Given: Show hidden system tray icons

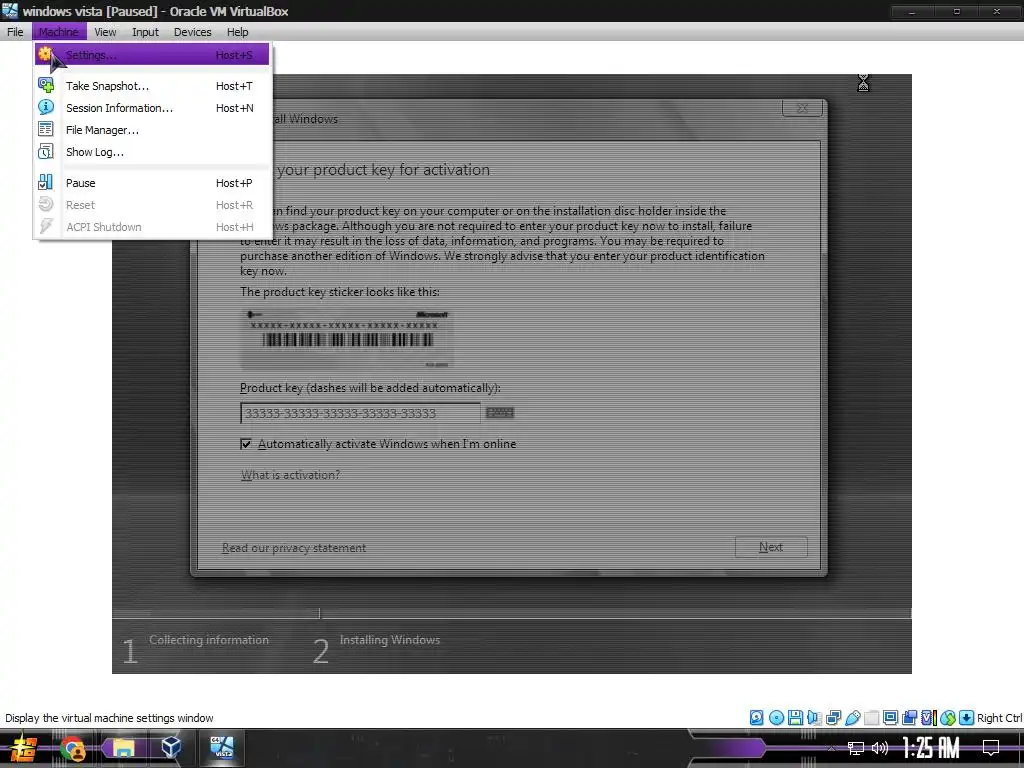Looking at the screenshot, I should pyautogui.click(x=831, y=748).
